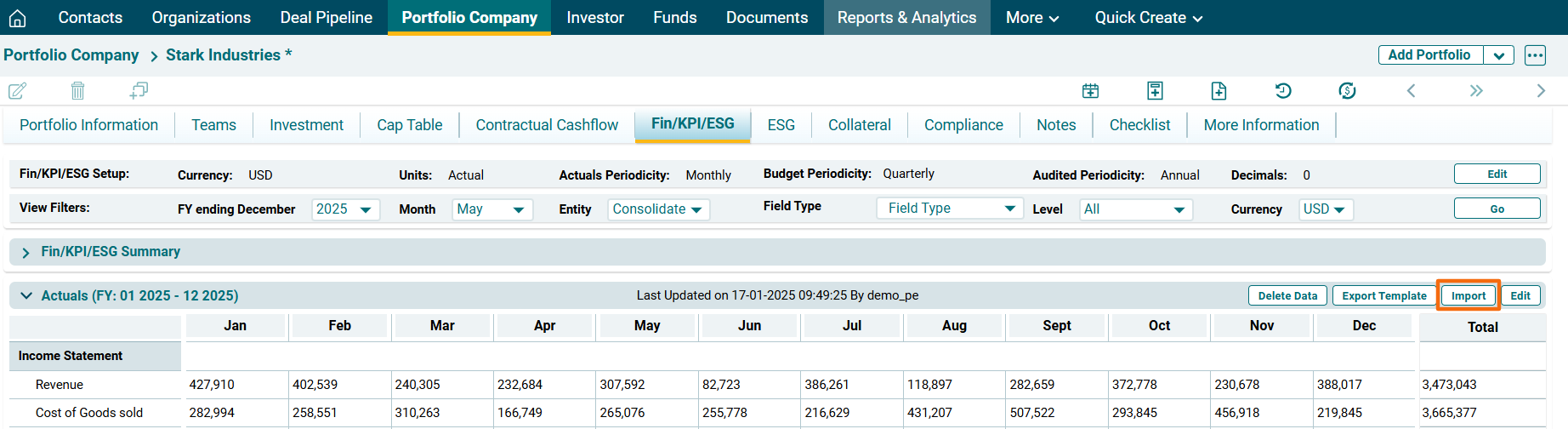
Task: Open the history clock icon
Action: pyautogui.click(x=1283, y=90)
